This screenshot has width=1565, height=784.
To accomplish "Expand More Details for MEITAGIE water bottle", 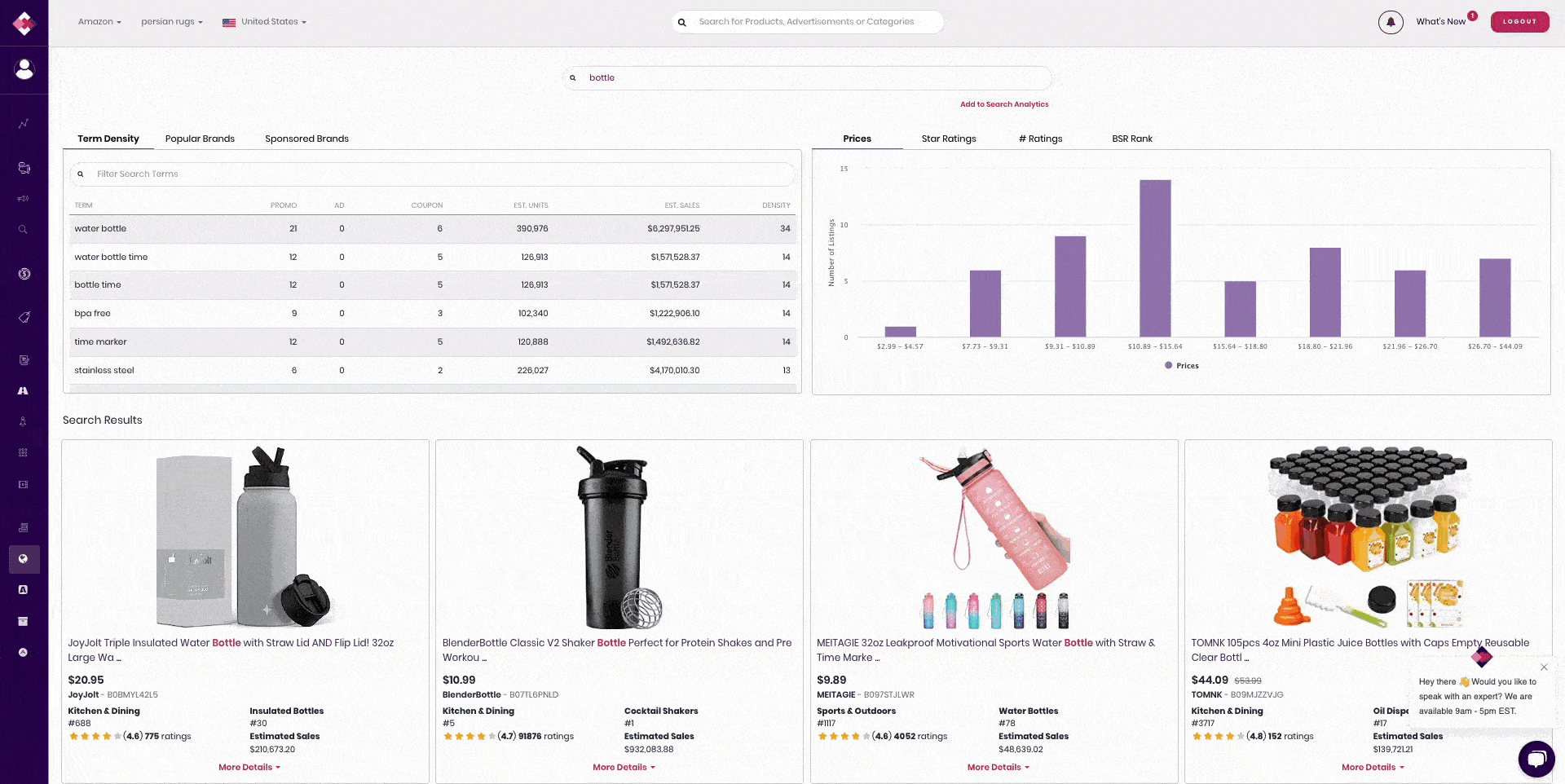I will [999, 767].
